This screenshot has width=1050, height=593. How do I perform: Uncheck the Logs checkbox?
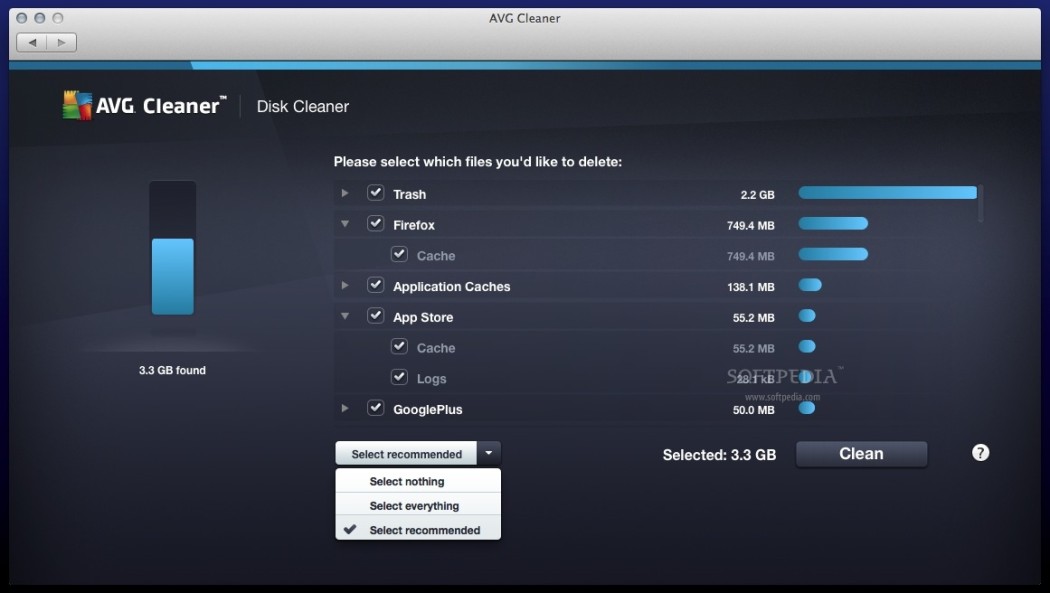point(399,377)
